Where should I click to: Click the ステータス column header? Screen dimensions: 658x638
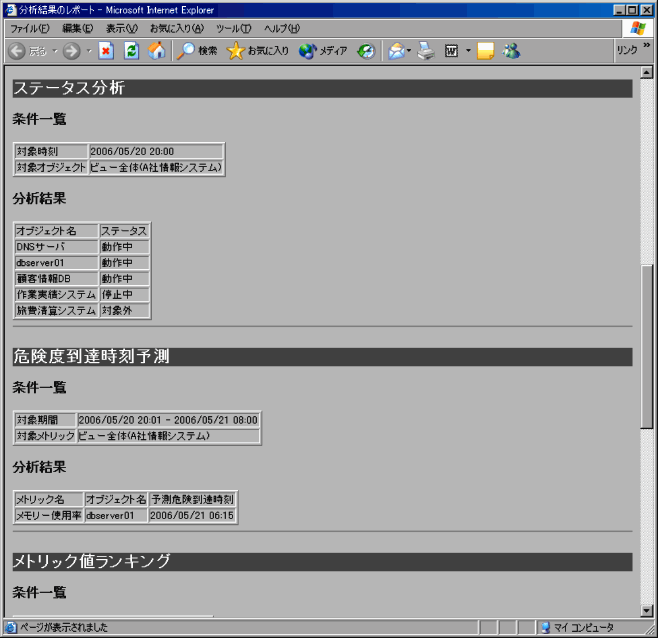click(x=125, y=231)
